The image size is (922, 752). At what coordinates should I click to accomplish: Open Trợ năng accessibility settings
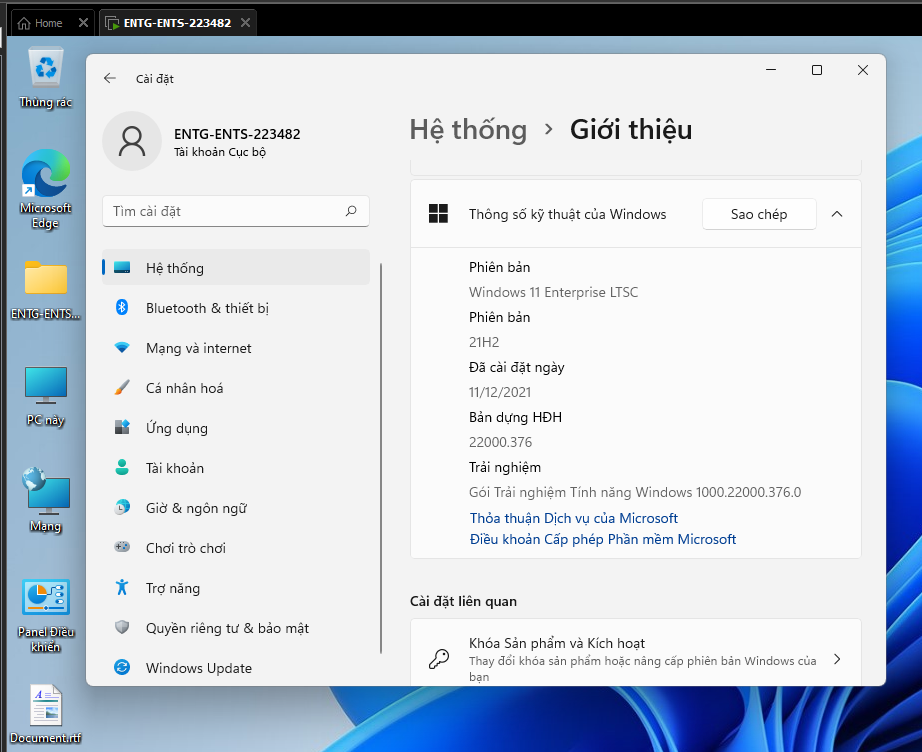(236, 587)
